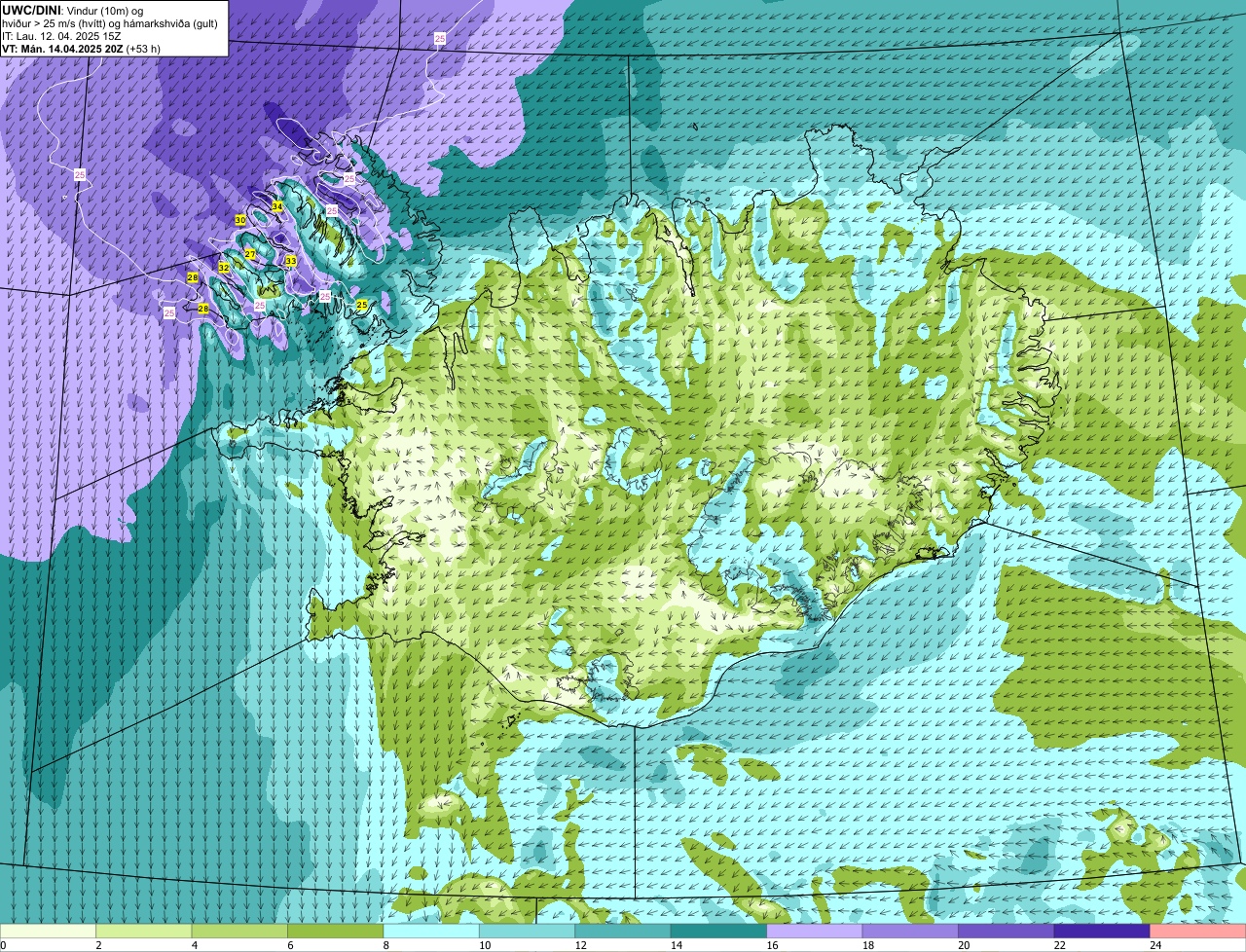The image size is (1246, 952).
Task: Click the title text 'UWC/DINI: Vindur (10m) og'
Action: (73, 10)
